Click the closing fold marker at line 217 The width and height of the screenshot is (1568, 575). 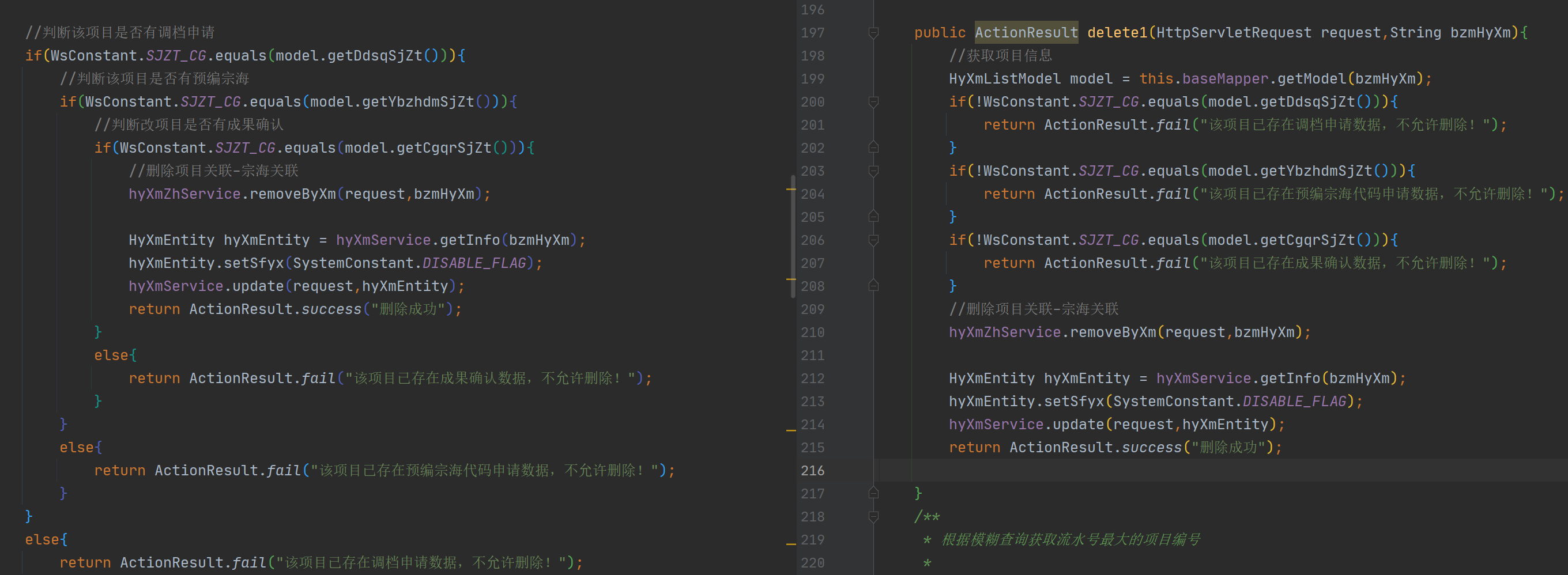coord(873,493)
